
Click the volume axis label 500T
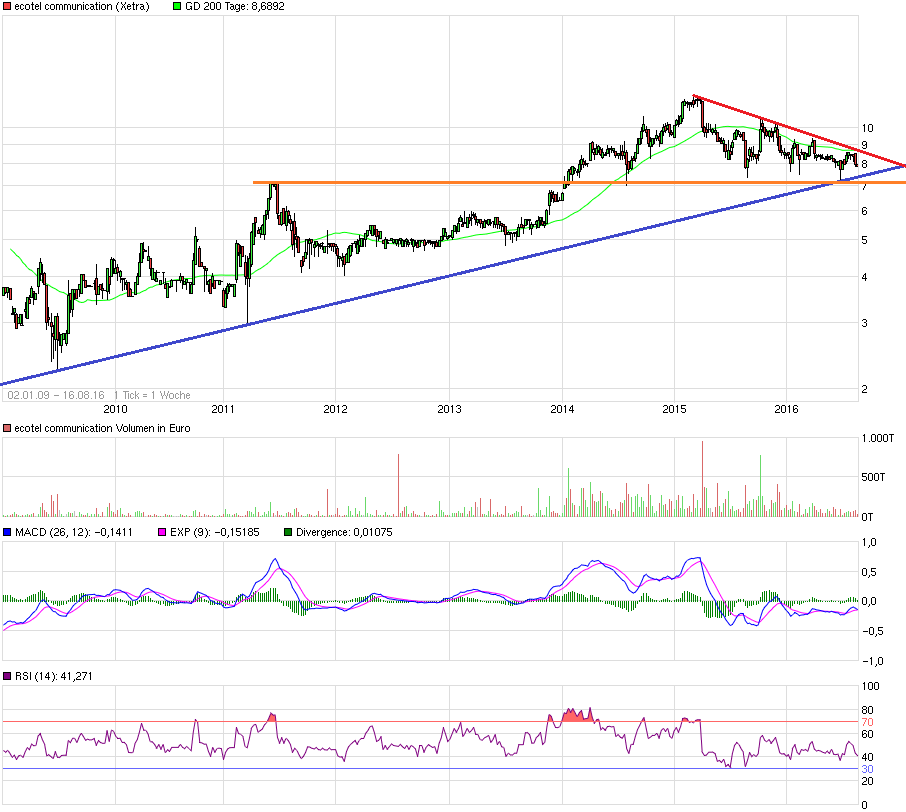[873, 477]
